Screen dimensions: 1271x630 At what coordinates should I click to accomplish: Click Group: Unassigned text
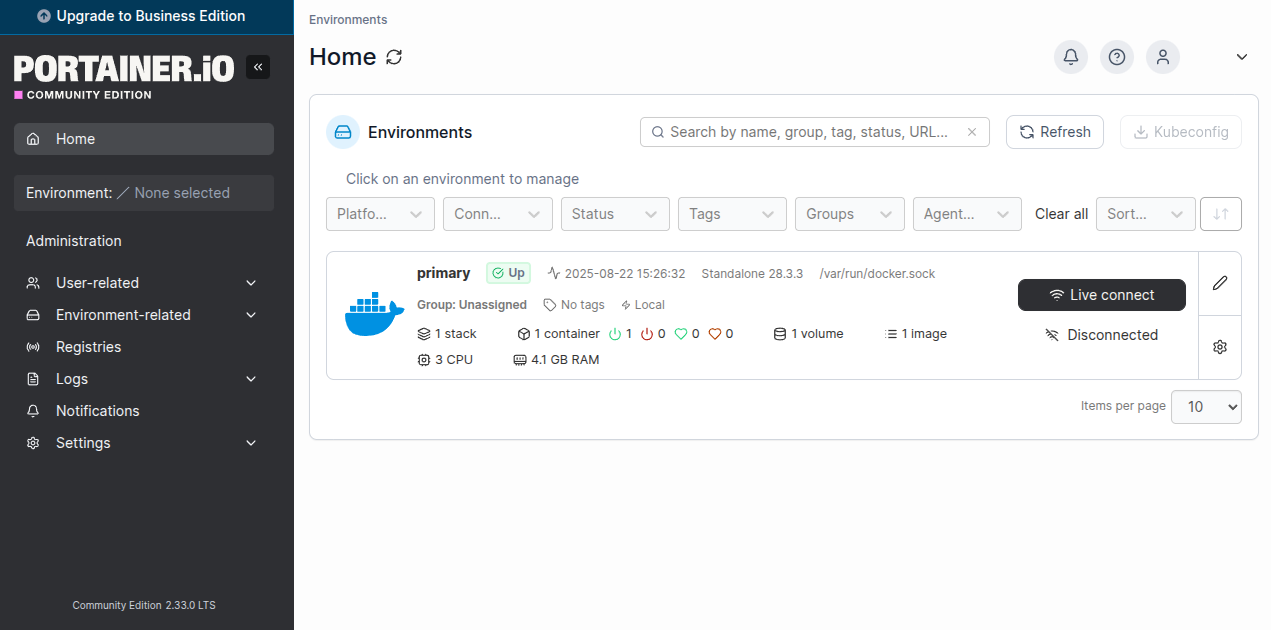point(472,305)
